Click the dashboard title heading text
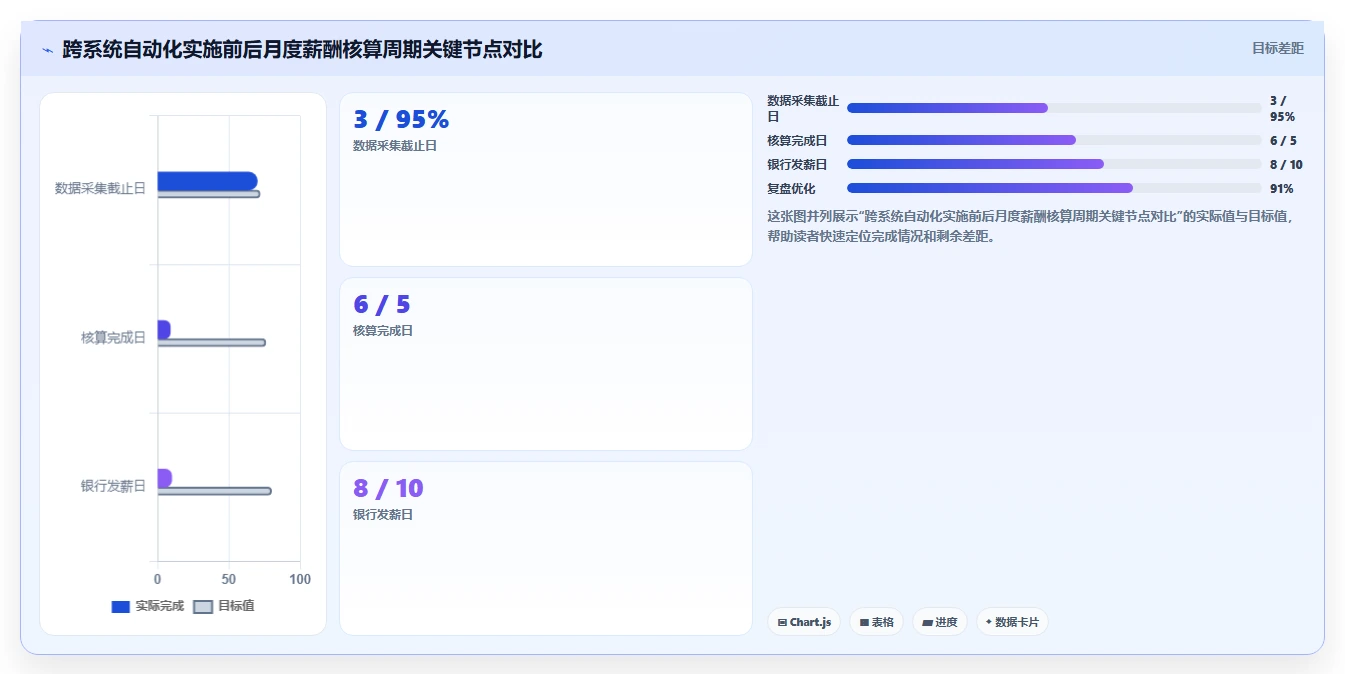 302,49
